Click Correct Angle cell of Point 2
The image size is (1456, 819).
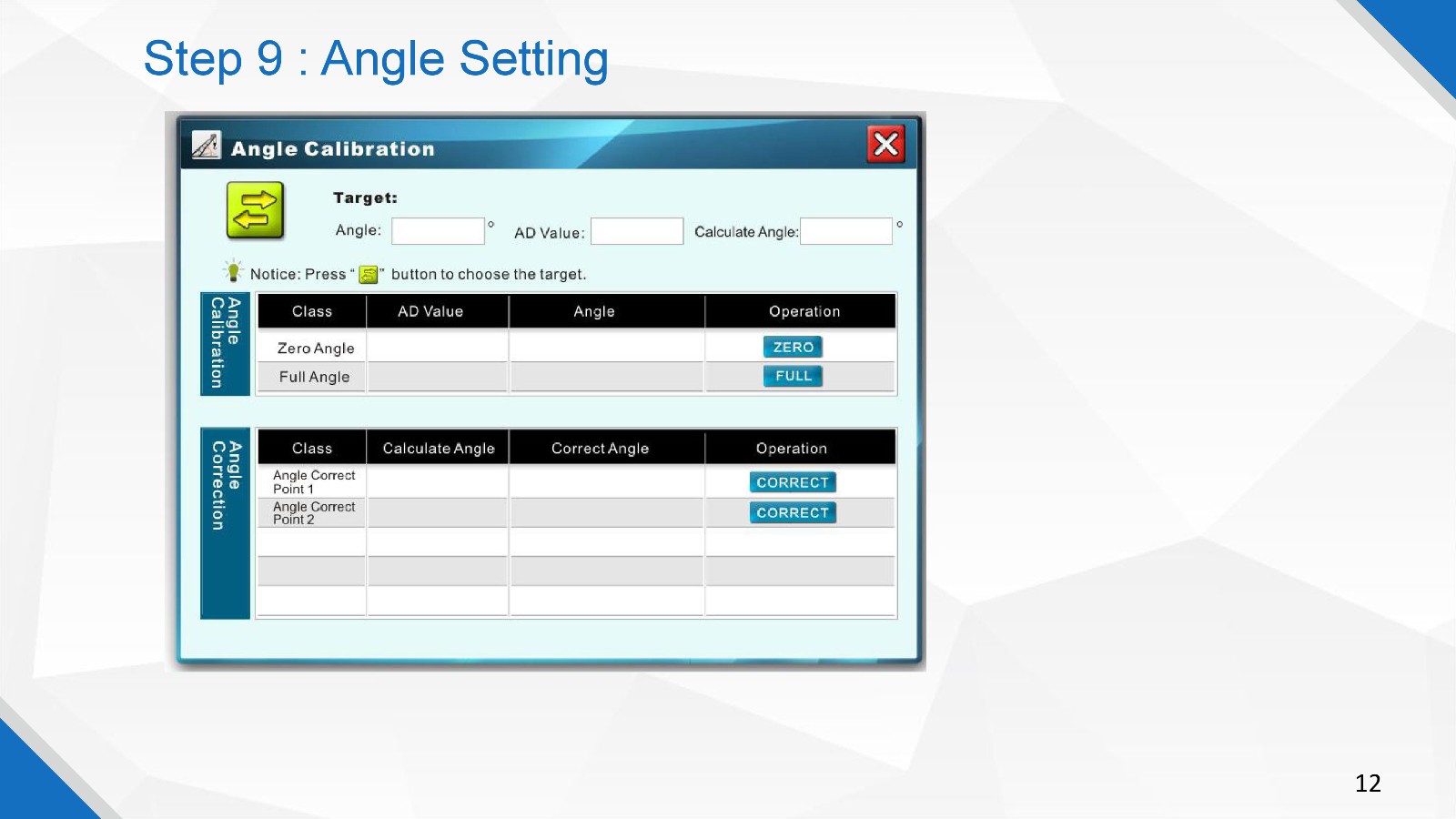[607, 512]
